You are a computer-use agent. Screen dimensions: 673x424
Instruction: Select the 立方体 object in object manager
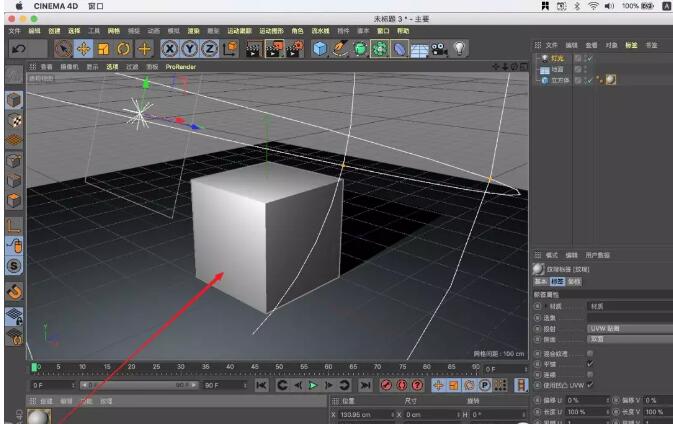(558, 81)
